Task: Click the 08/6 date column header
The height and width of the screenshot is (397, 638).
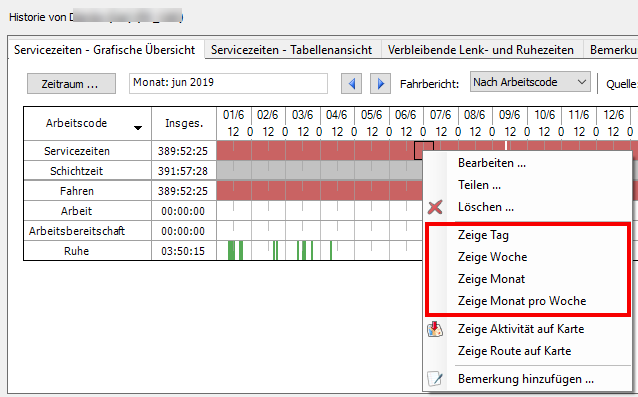Action: (475, 116)
